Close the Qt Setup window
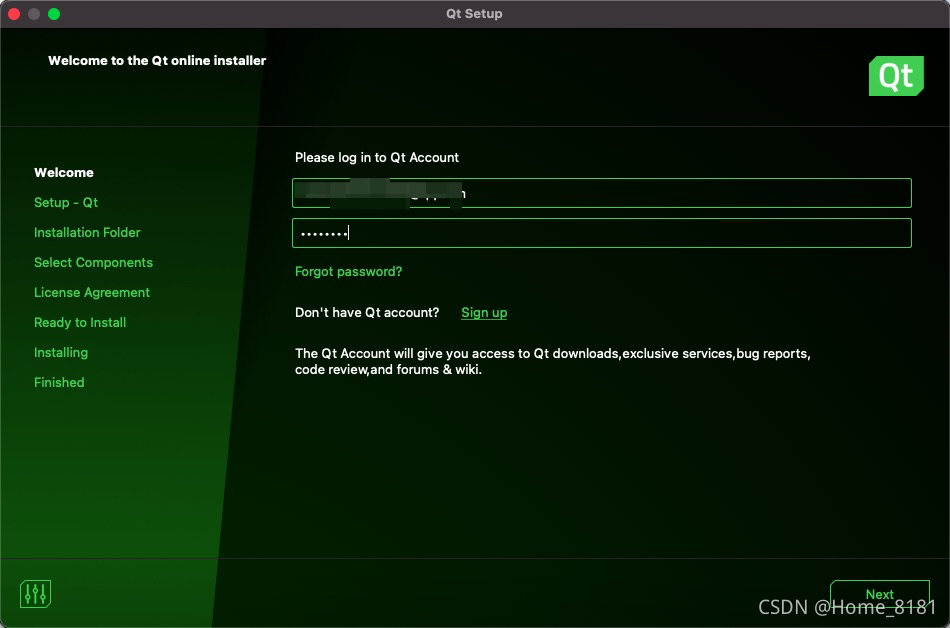Image resolution: width=950 pixels, height=628 pixels. click(x=14, y=14)
